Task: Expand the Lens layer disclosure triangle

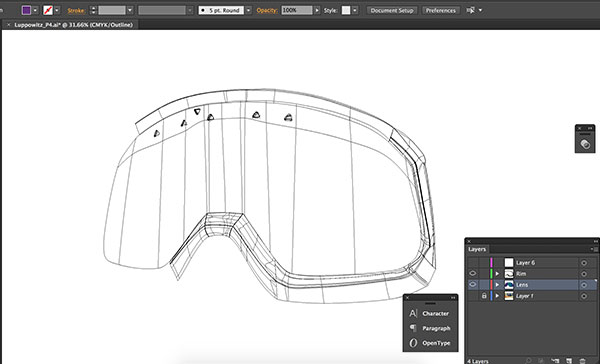Action: tap(497, 285)
